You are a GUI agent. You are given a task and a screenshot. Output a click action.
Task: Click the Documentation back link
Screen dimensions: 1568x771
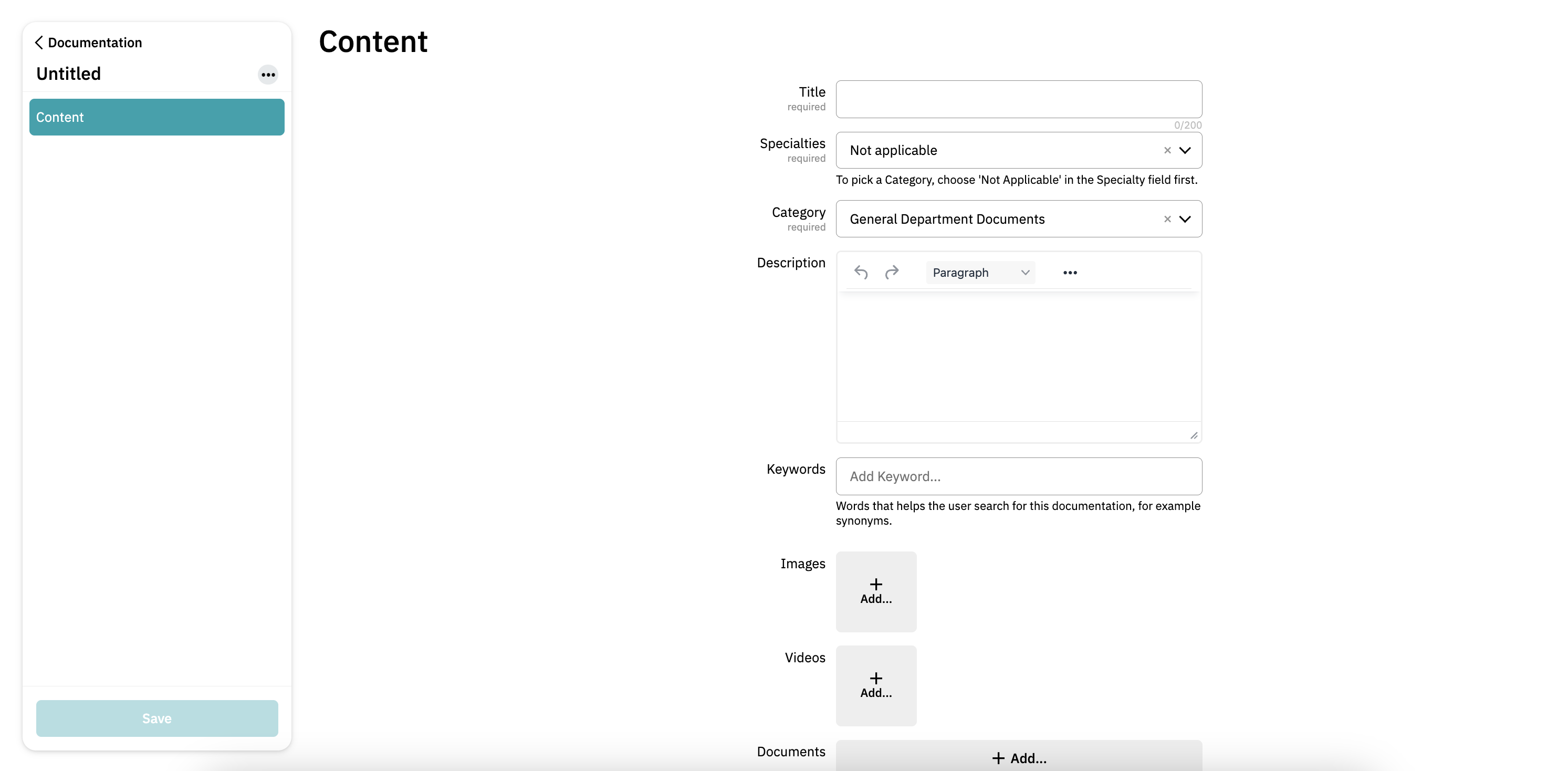(95, 43)
